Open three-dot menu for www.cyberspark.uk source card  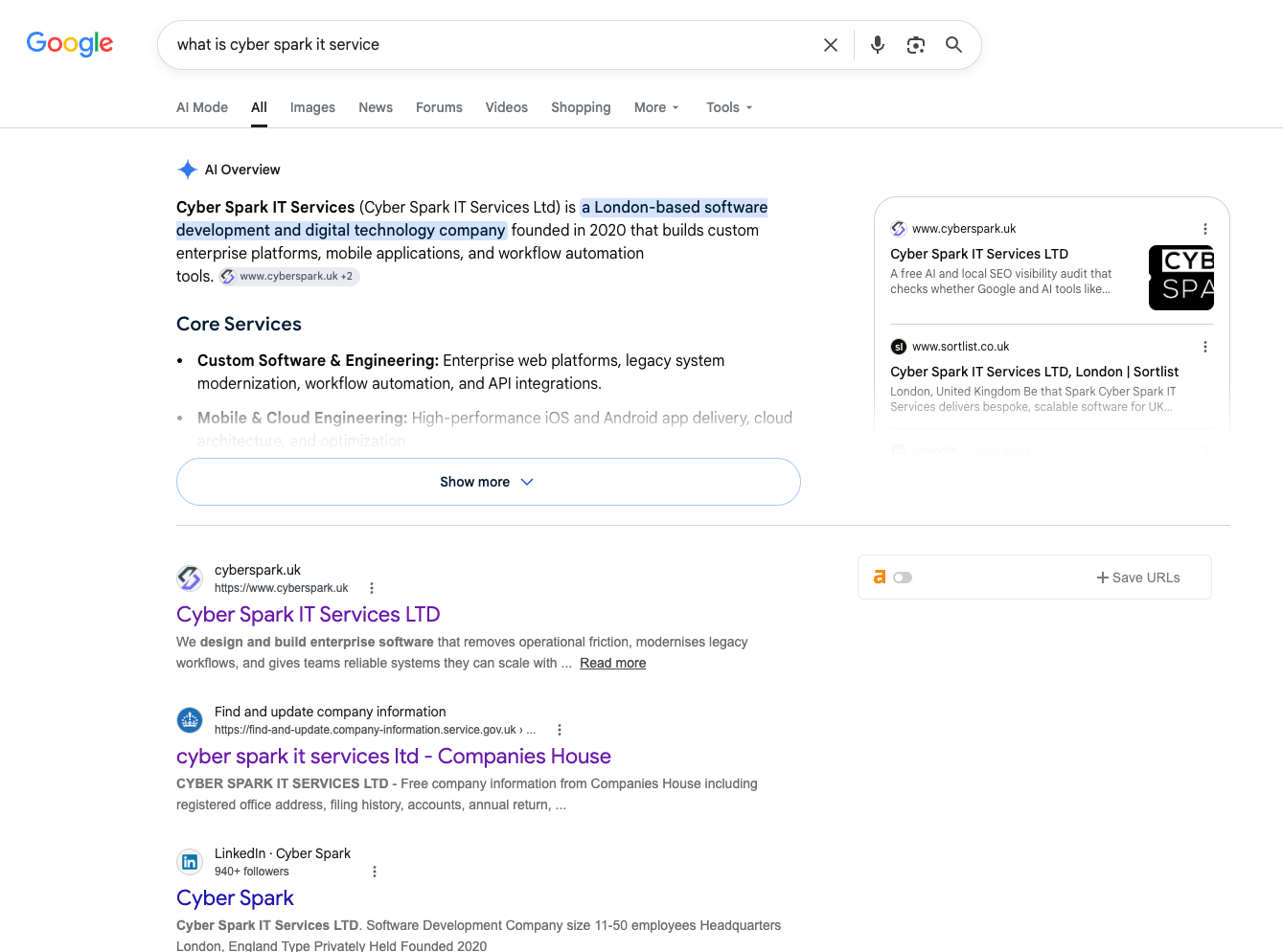pyautogui.click(x=1205, y=229)
